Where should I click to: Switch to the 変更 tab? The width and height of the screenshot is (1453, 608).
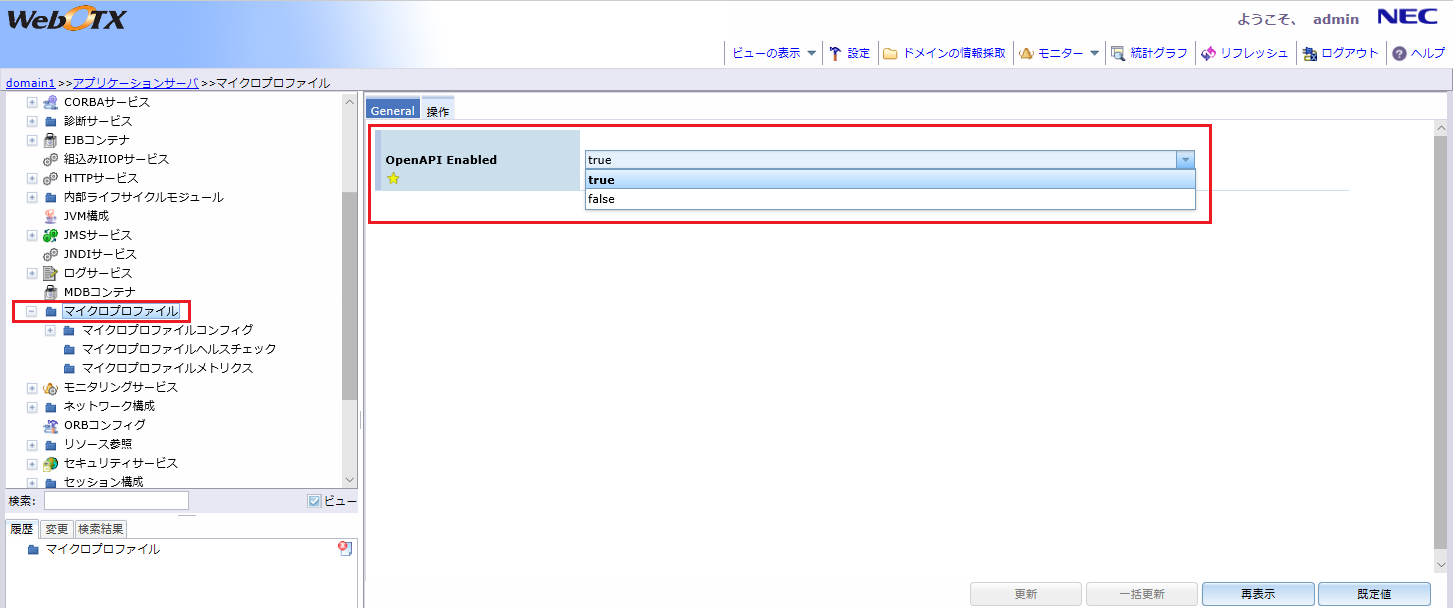pos(57,529)
